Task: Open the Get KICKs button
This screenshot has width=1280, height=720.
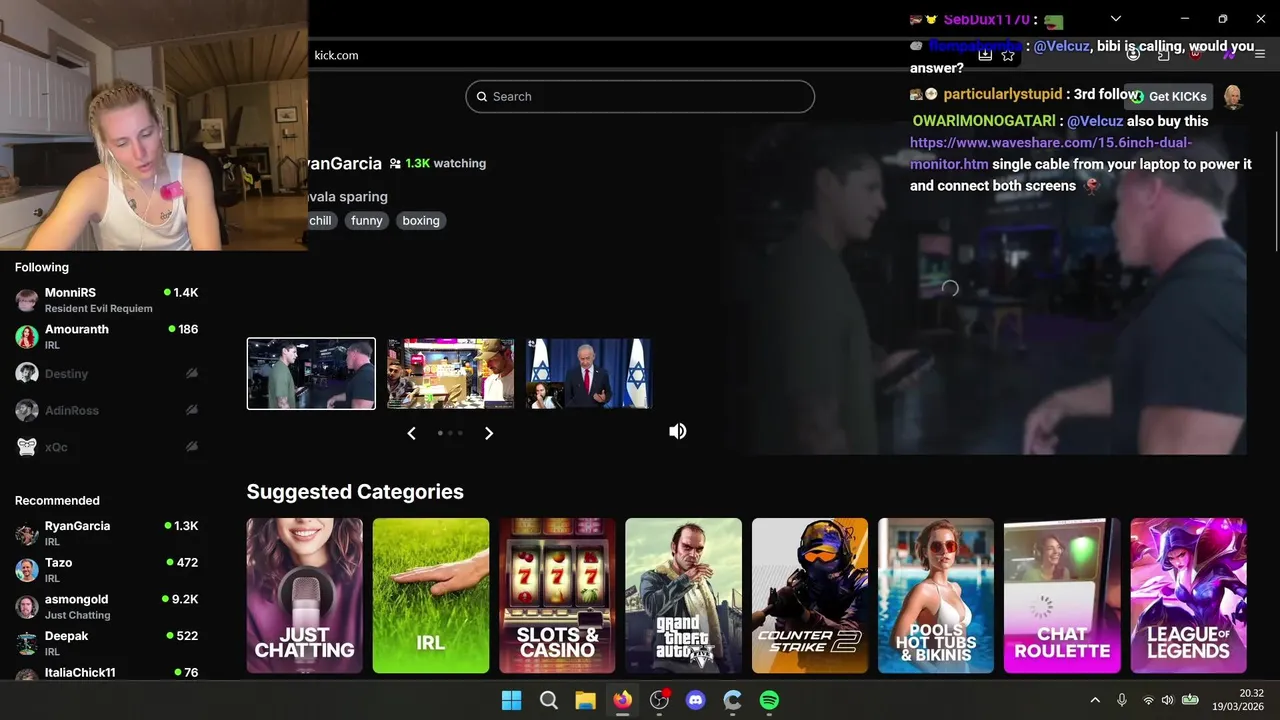Action: [1169, 97]
